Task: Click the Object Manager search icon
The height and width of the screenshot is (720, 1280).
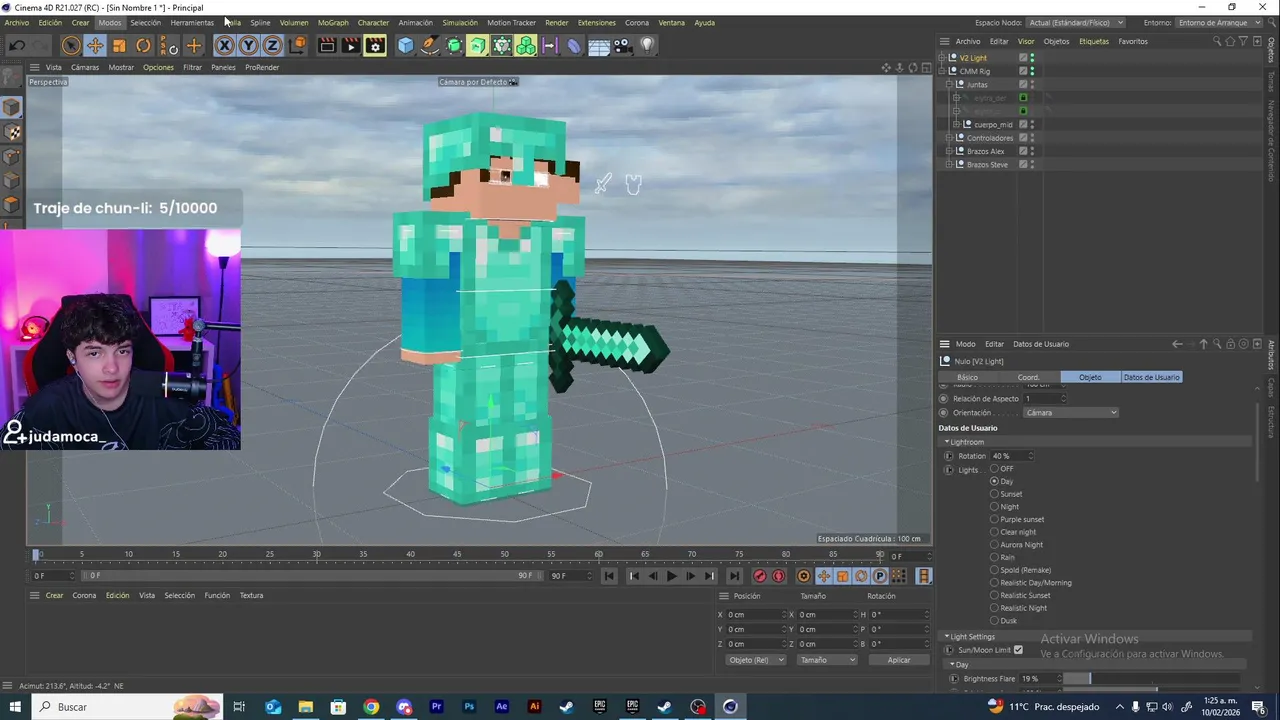Action: (x=1217, y=41)
